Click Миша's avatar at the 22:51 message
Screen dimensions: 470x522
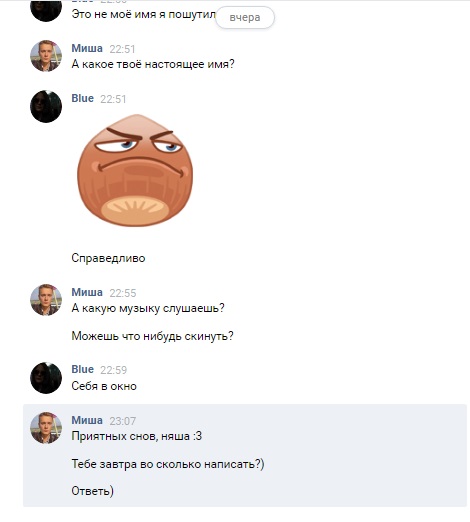(x=46, y=56)
